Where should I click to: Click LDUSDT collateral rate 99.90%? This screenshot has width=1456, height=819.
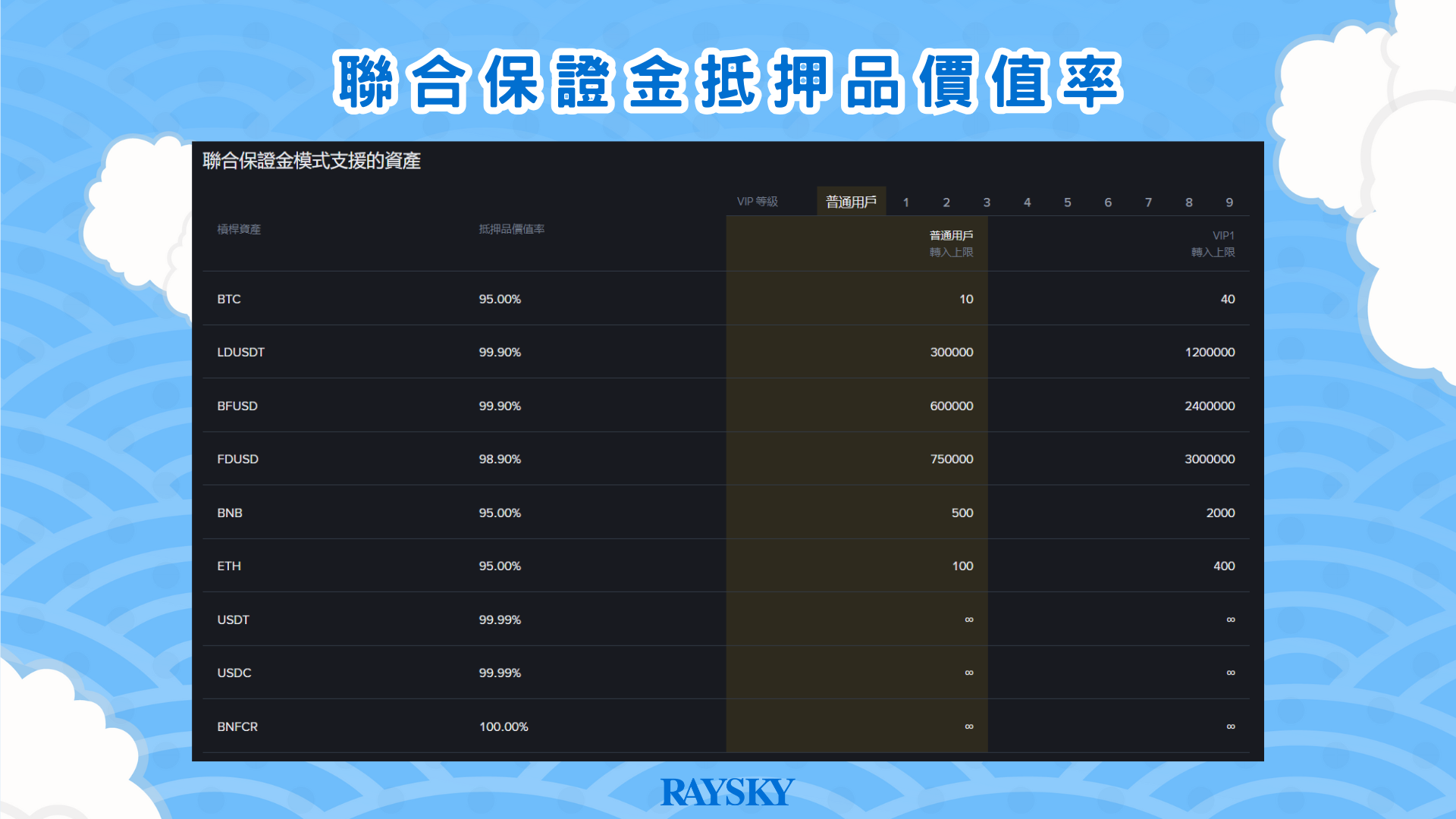click(500, 352)
